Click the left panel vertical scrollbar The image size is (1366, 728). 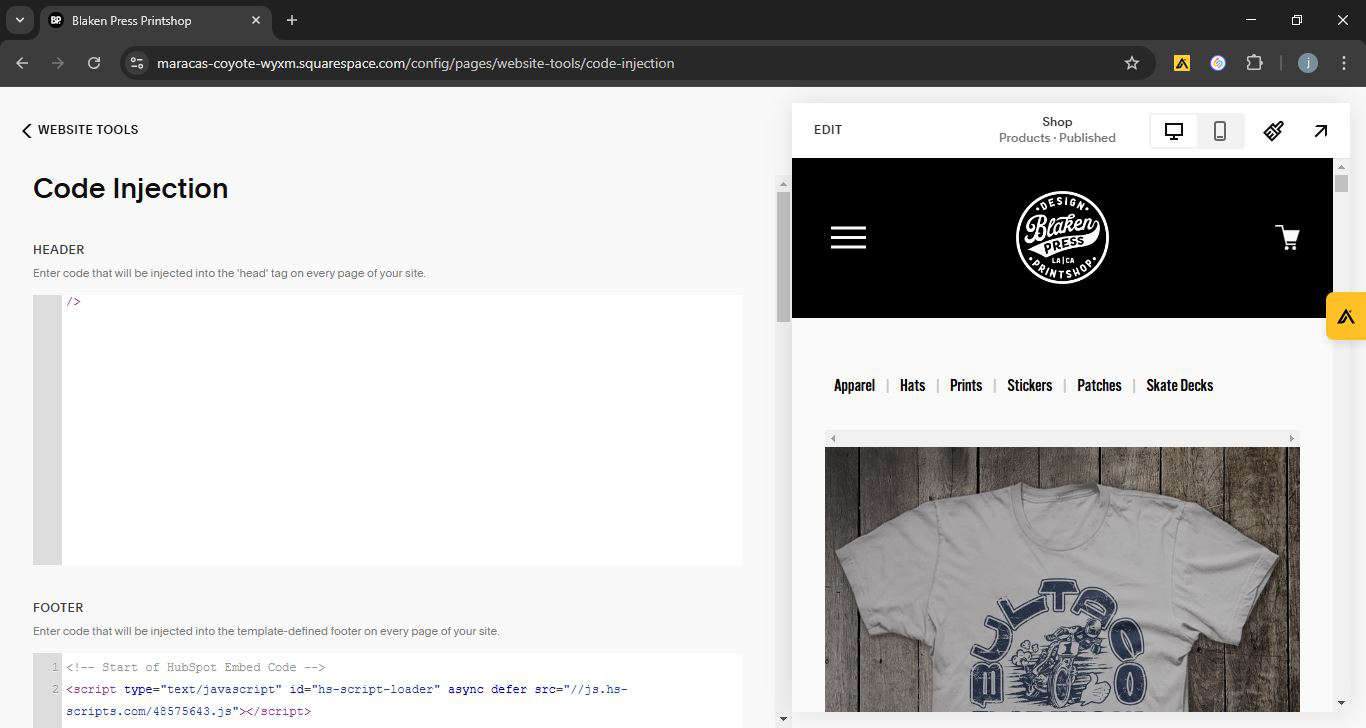point(783,256)
